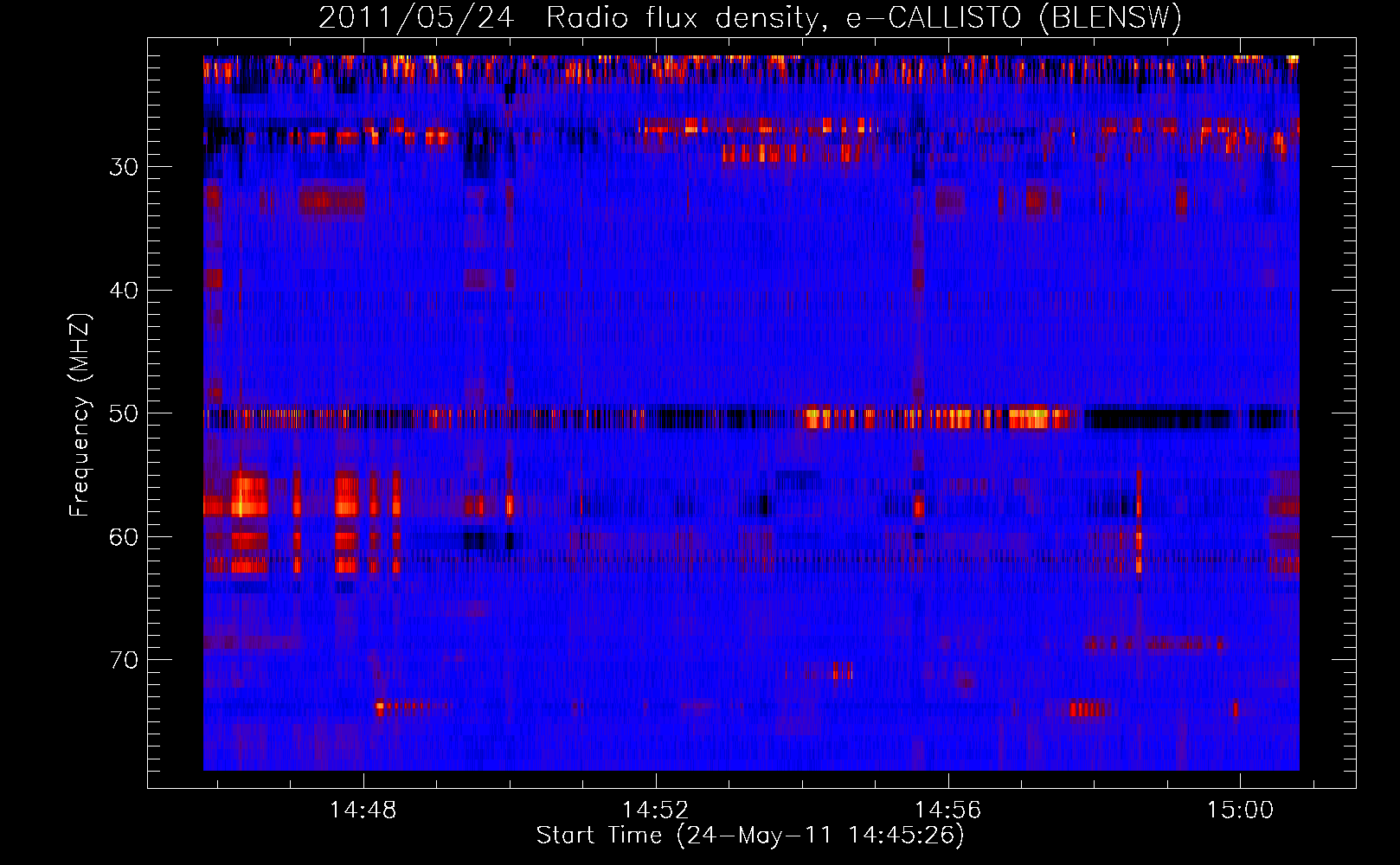The image size is (1400, 865).
Task: Click the plot title "2011/05/24 Radio flux density, e-CALLISTO (BLENSW)"
Action: [x=750, y=18]
